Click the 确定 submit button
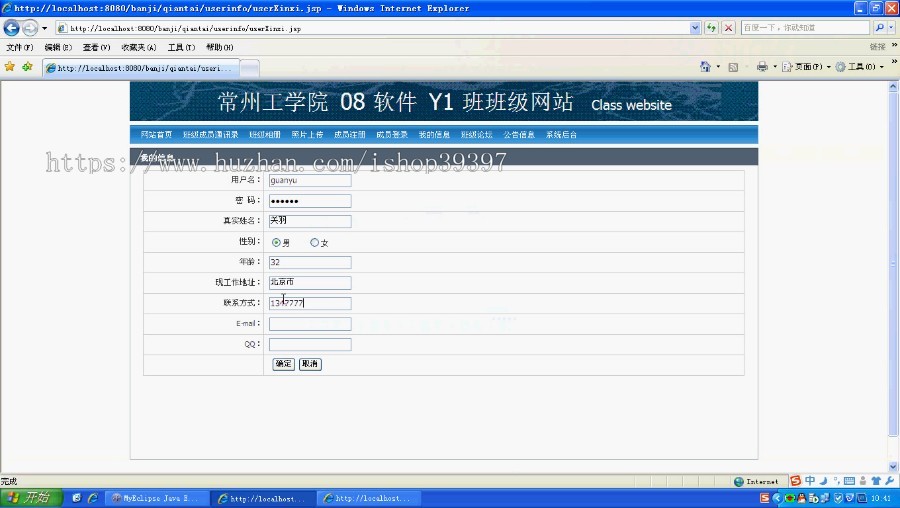 284,364
